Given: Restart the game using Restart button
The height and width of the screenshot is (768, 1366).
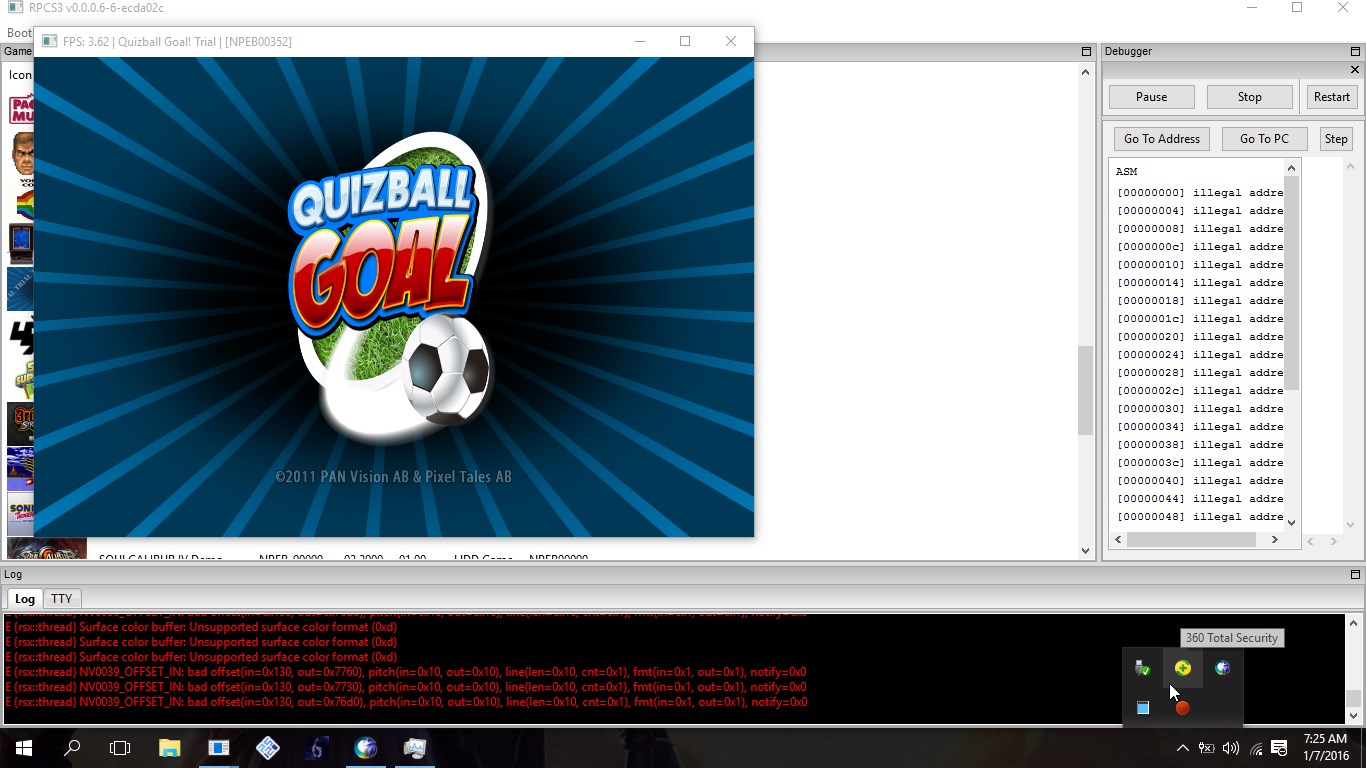Looking at the screenshot, I should point(1331,97).
